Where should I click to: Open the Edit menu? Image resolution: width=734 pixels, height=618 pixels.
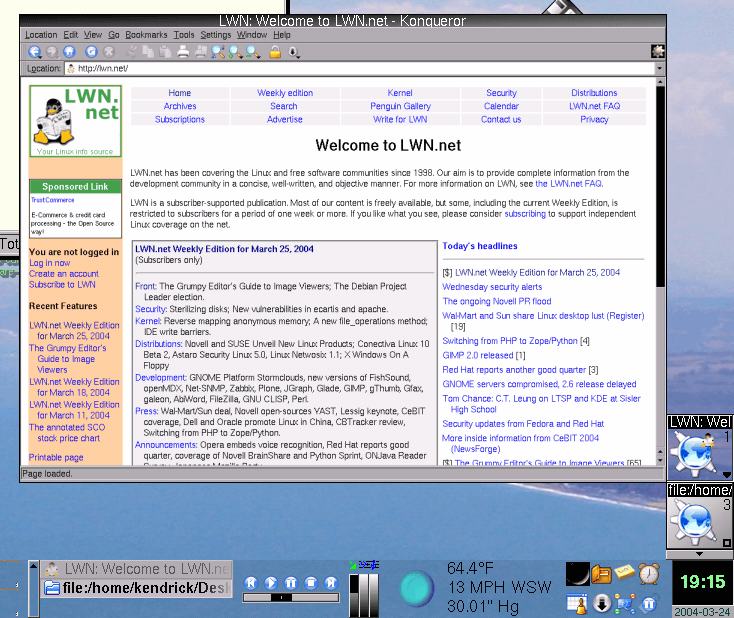click(71, 35)
